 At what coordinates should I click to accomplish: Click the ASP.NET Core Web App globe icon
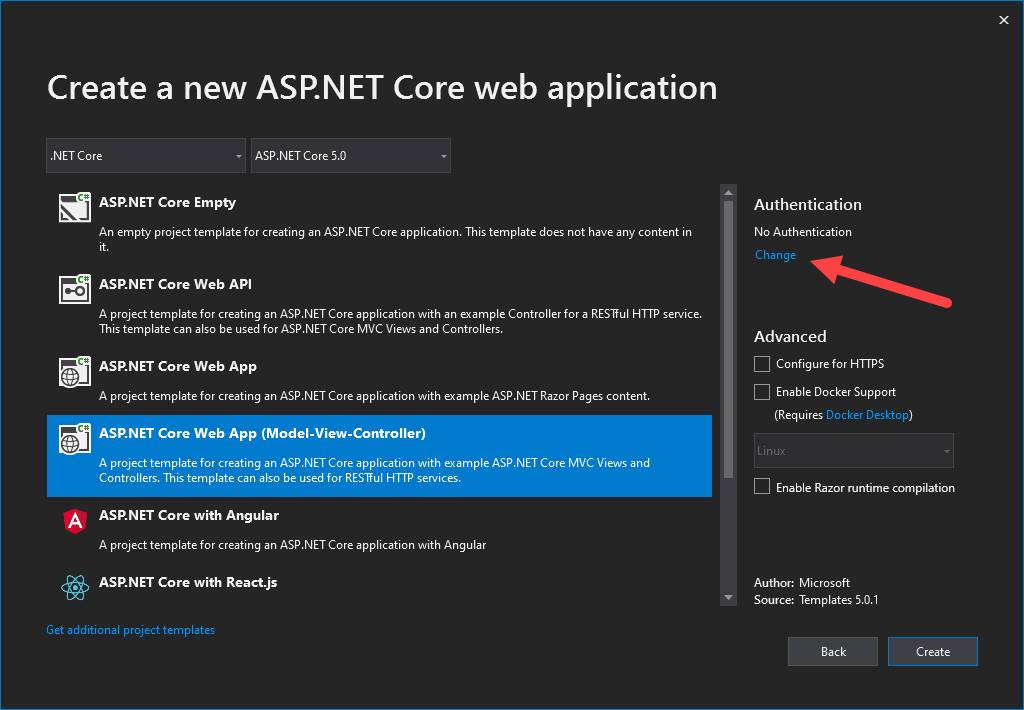(74, 371)
